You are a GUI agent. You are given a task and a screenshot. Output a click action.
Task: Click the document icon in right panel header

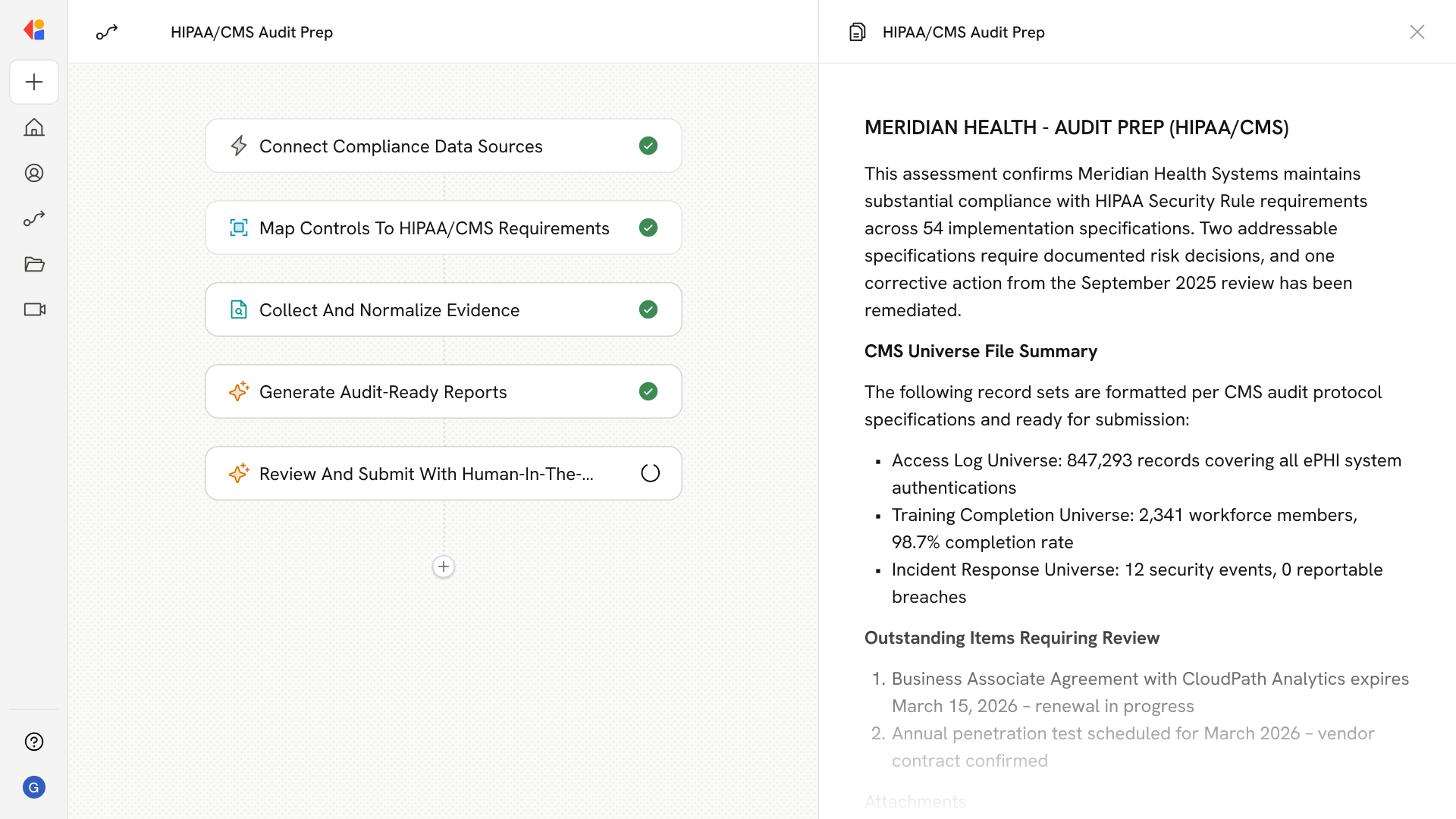pyautogui.click(x=857, y=32)
